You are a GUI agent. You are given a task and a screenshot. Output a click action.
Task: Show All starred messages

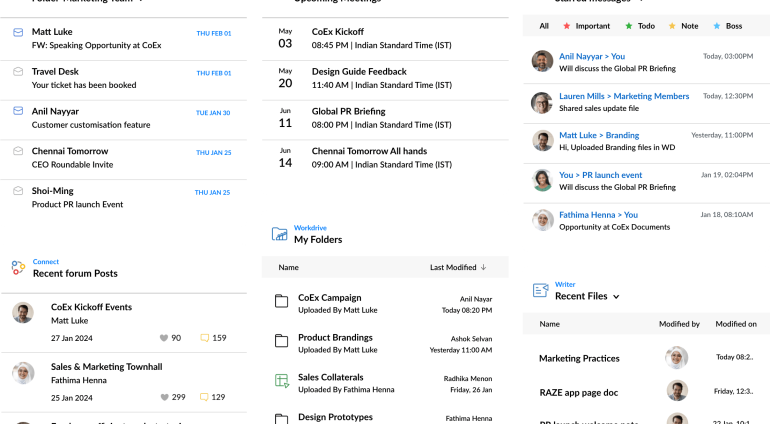[544, 26]
